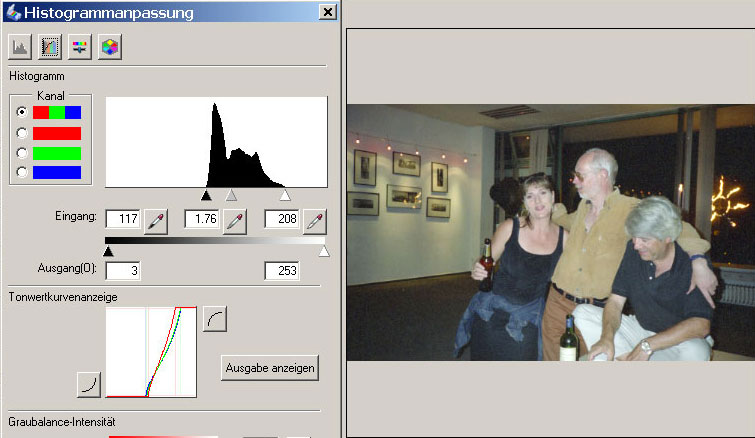Select the histogram adjustment toolbar icon

click(50, 47)
